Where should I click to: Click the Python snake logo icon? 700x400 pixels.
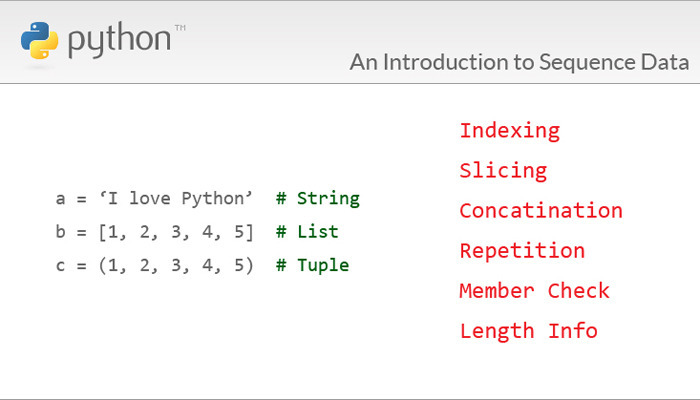pos(39,40)
